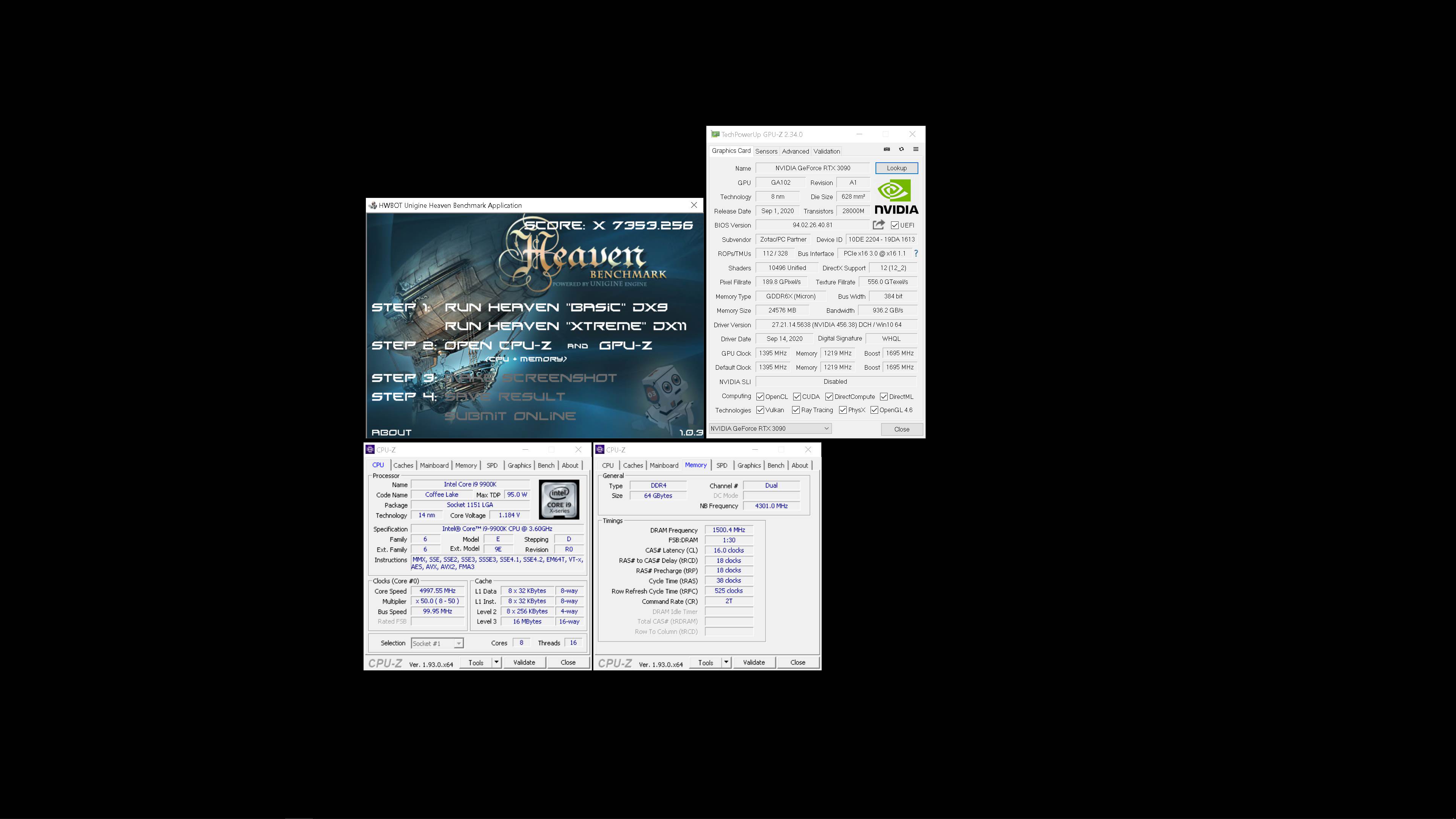The width and height of the screenshot is (1456, 819).
Task: Open Caches tab in the CPU window
Action: point(403,466)
